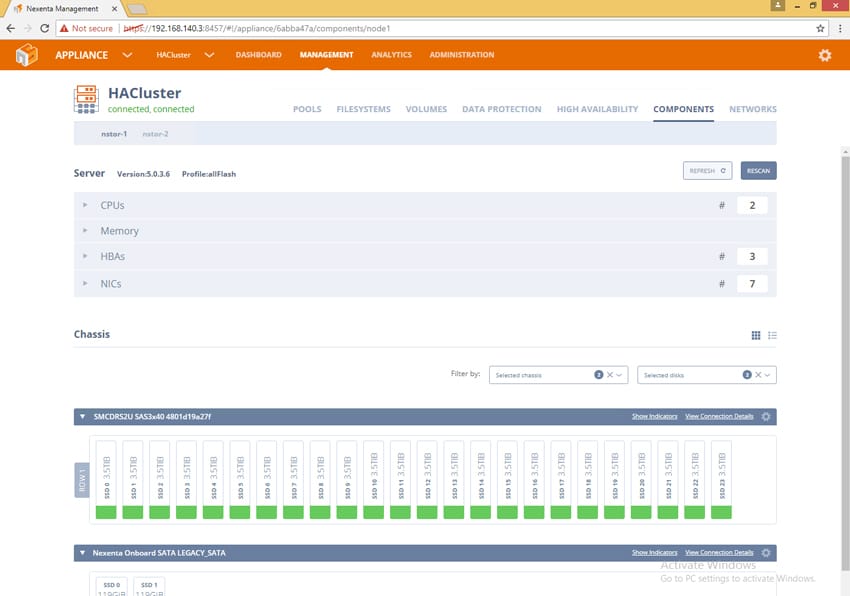Collapse the SMCDRS2U SAS3x40 chassis section
Image resolution: width=850 pixels, height=596 pixels.
coord(82,416)
